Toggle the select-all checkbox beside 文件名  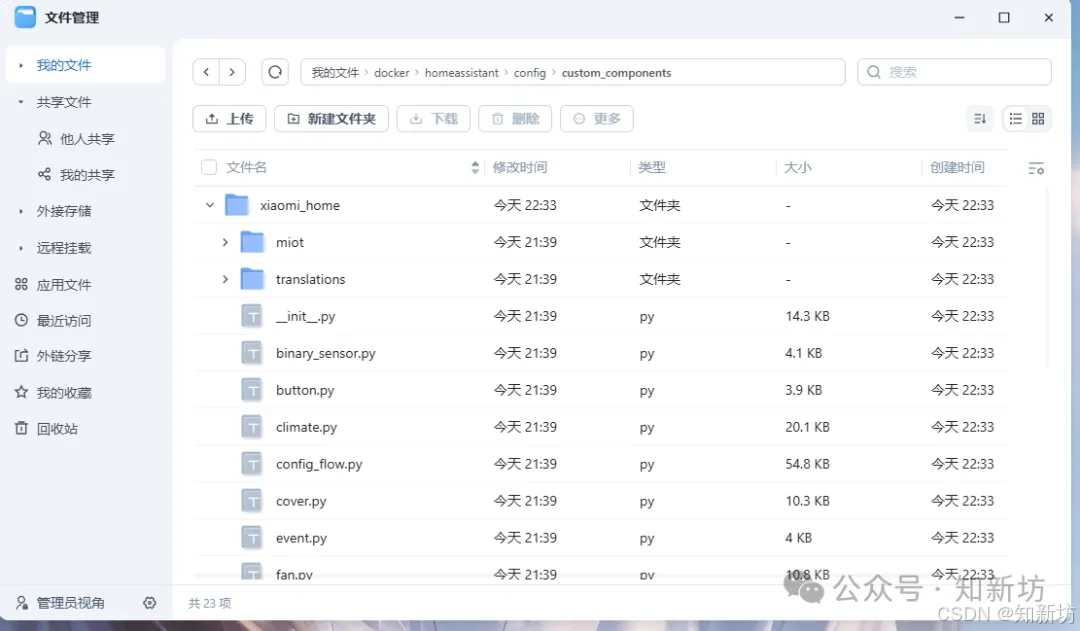(209, 167)
